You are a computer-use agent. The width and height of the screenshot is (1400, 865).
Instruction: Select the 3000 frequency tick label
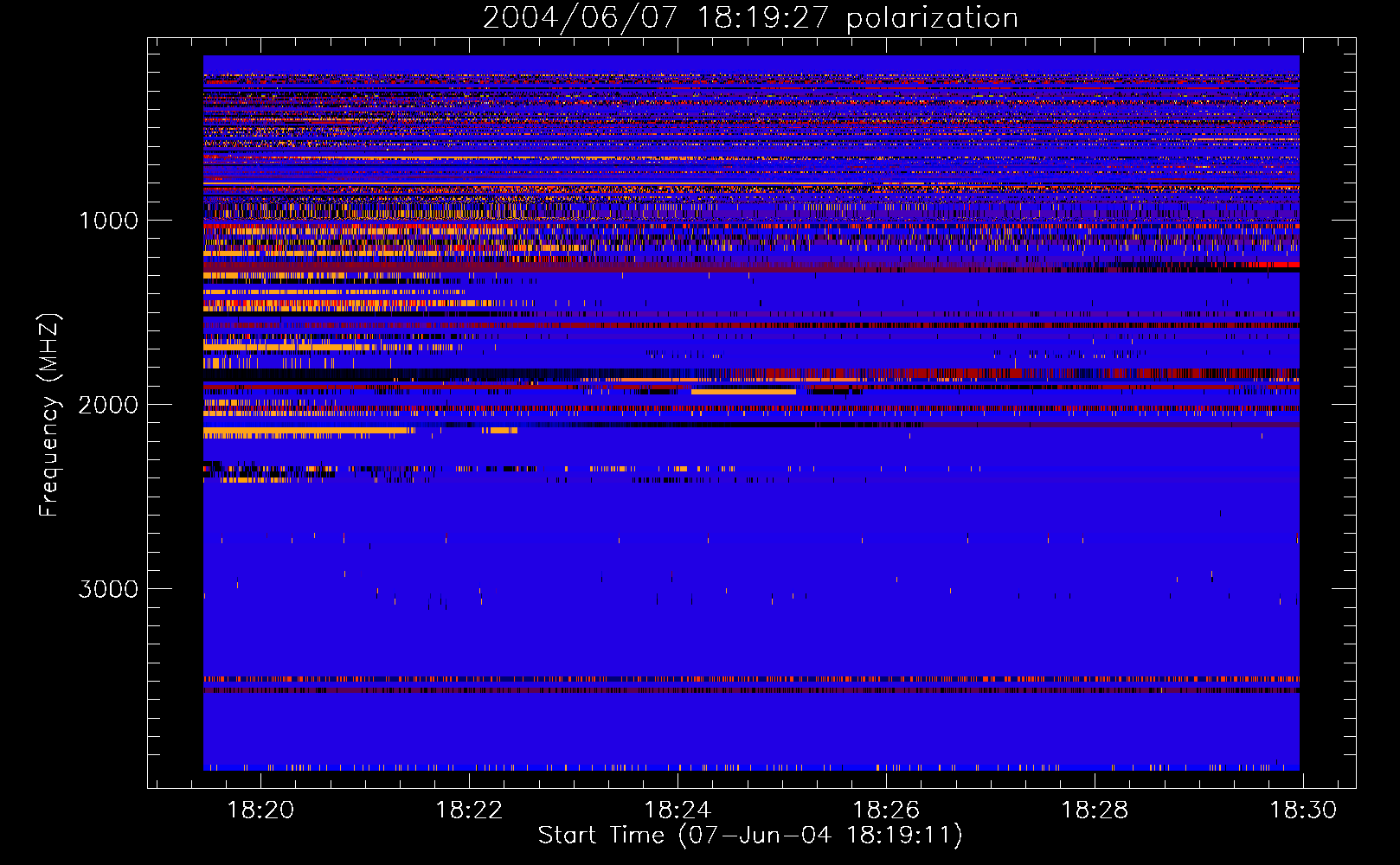108,589
